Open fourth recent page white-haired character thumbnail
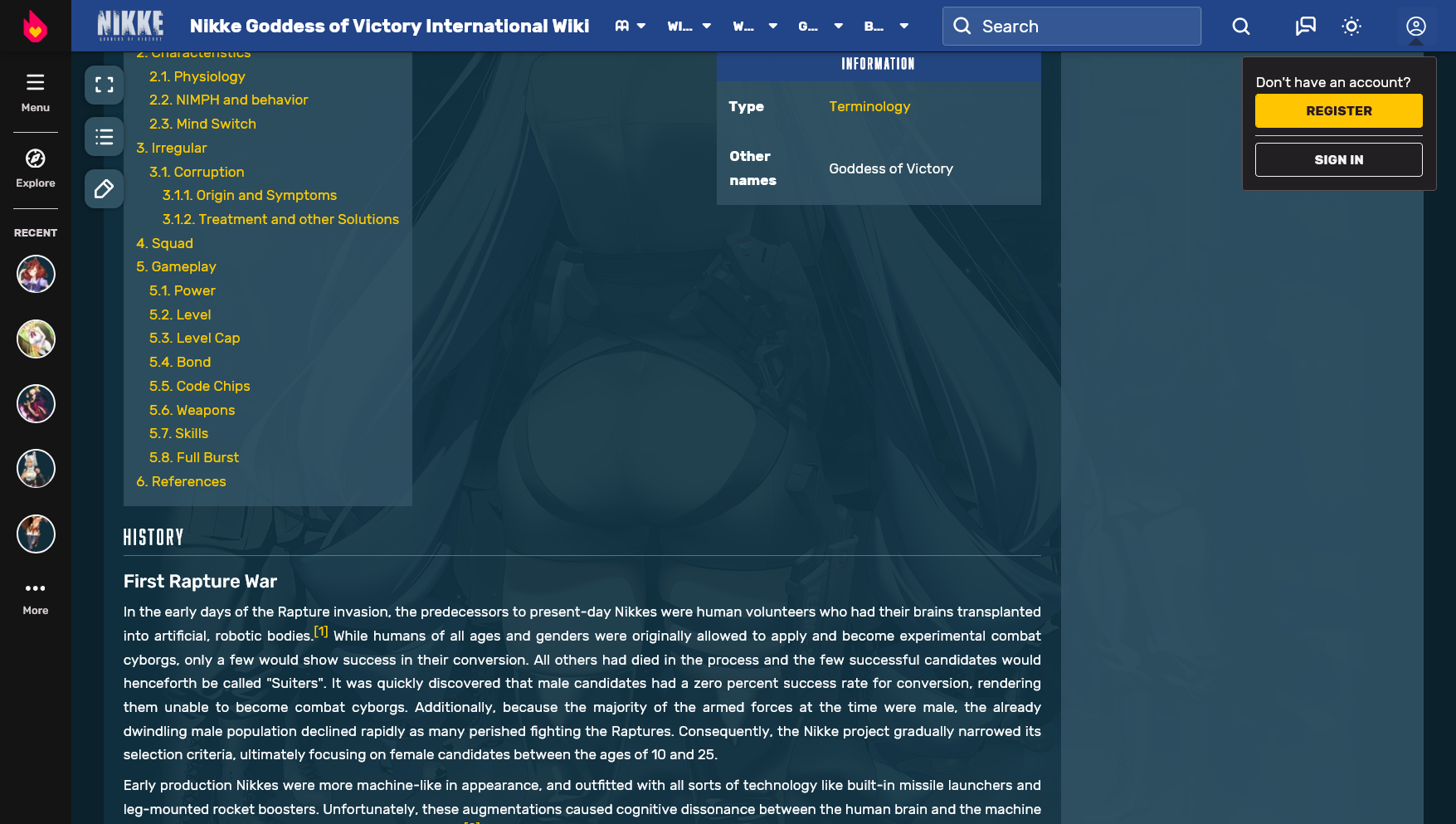 click(x=36, y=468)
